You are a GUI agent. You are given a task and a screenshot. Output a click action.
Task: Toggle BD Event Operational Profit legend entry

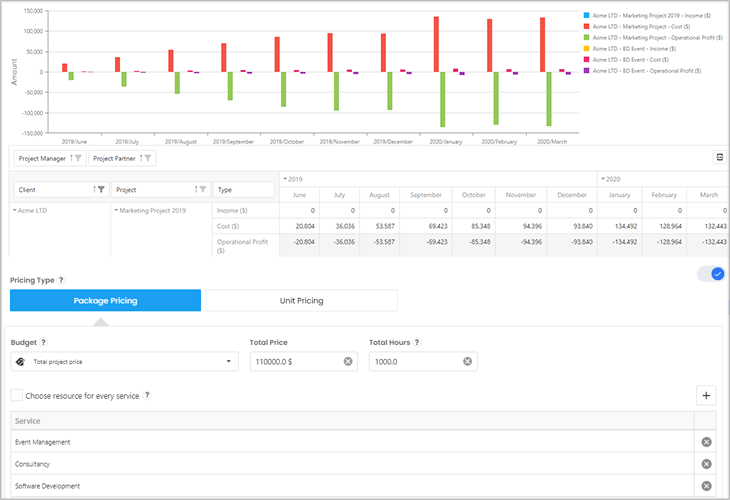[x=642, y=71]
